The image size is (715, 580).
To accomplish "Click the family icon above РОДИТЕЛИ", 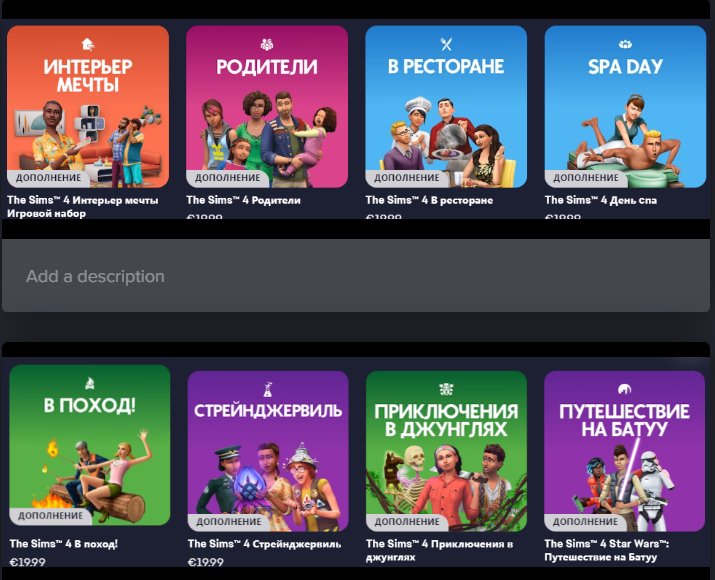I will pyautogui.click(x=267, y=44).
